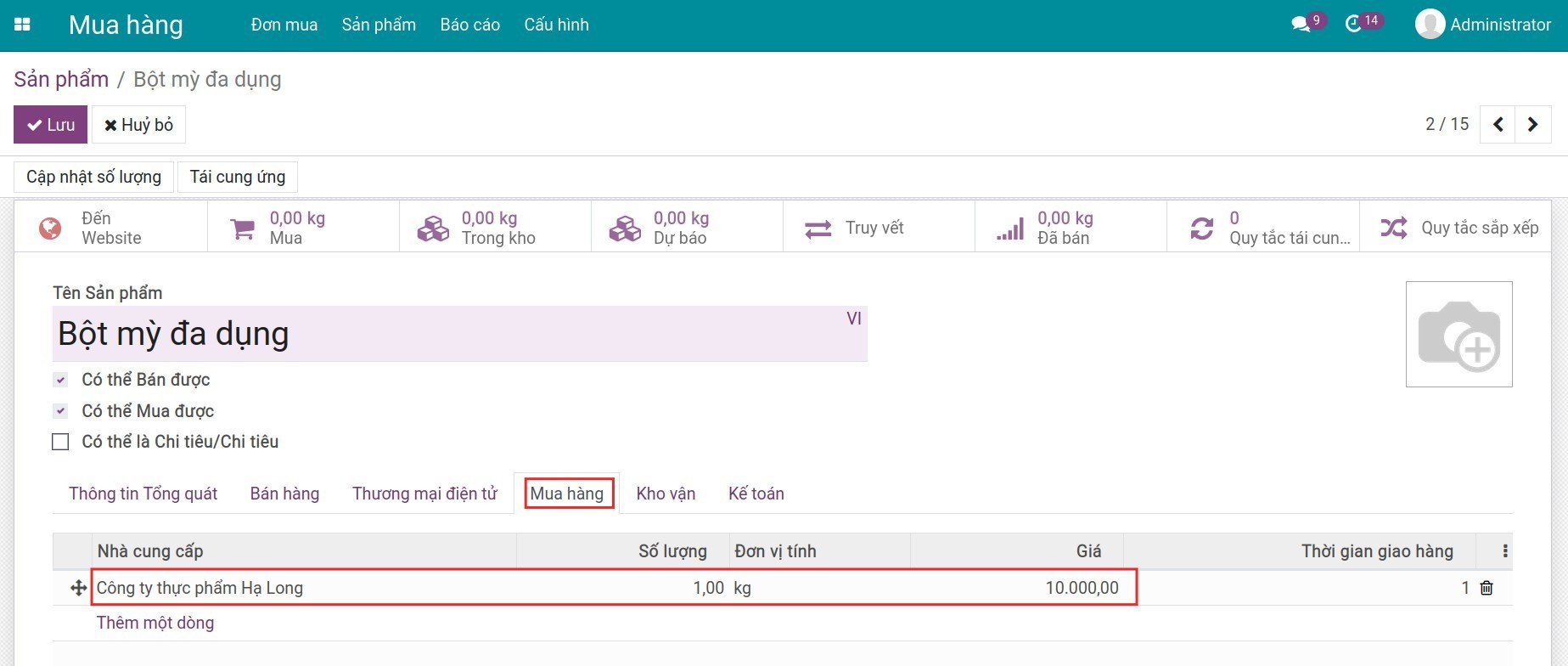Delete the Hạ Long supplier row
The height and width of the screenshot is (666, 1568).
[1487, 588]
